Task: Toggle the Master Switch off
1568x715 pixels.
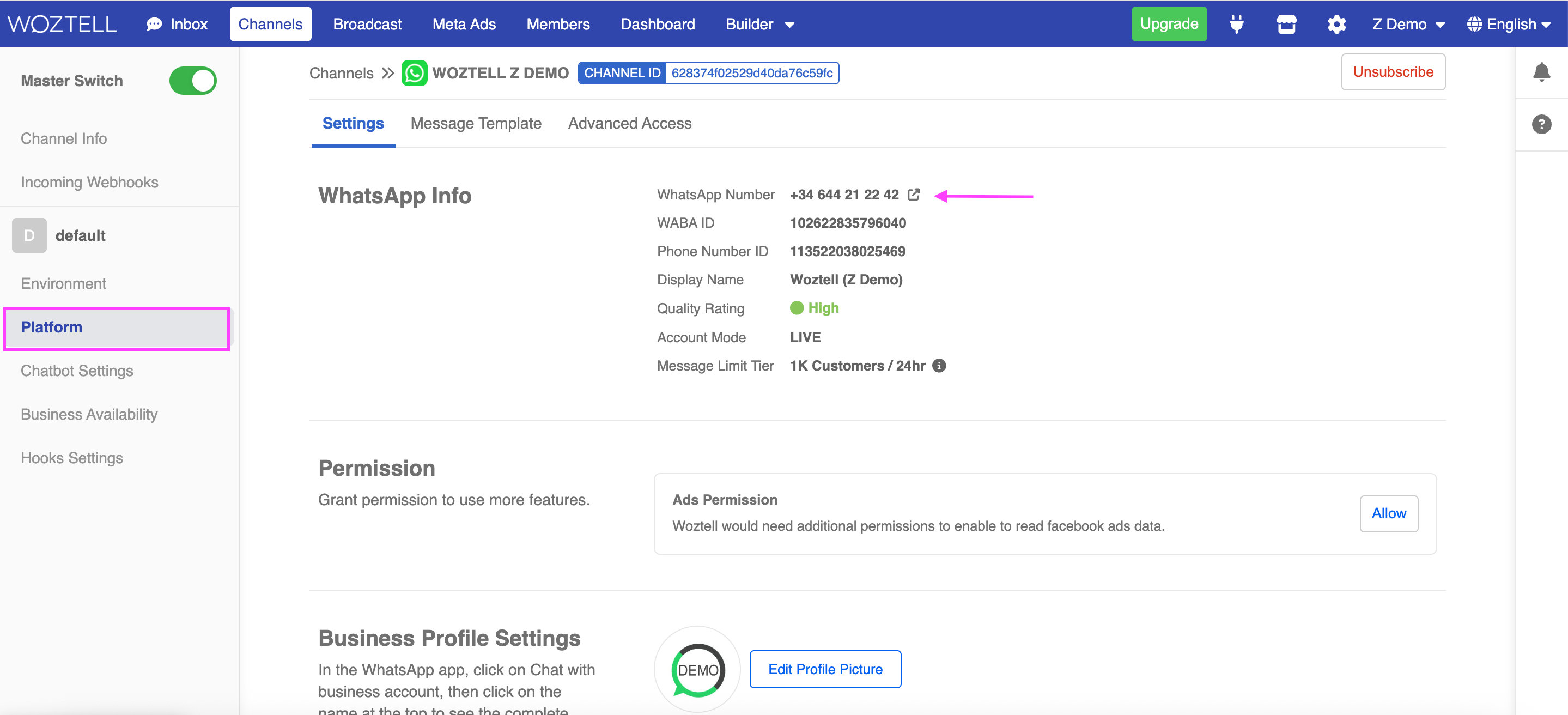Action: pos(192,81)
